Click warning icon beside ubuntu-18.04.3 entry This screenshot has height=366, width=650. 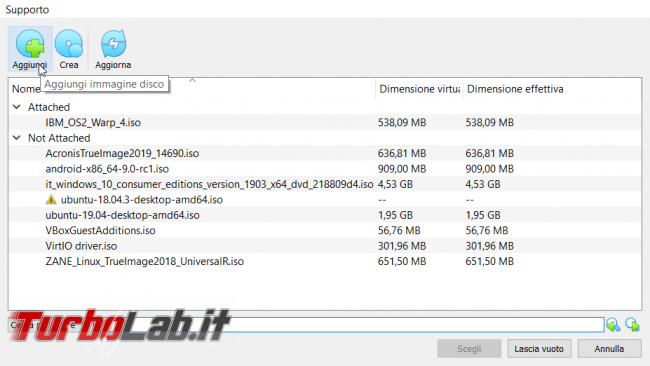point(51,200)
